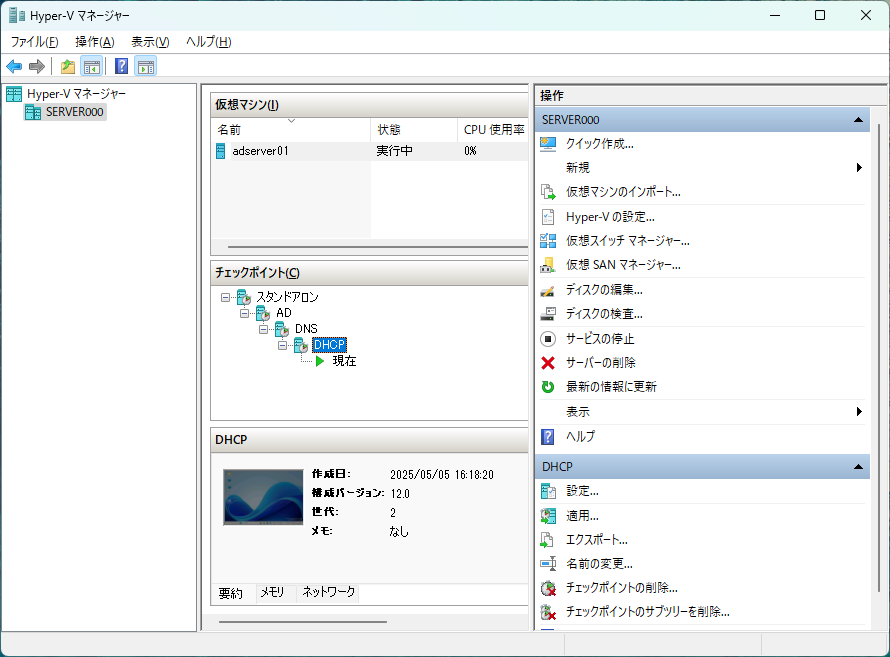Click the チェックポイントの削除... action link
The height and width of the screenshot is (657, 890).
coord(622,588)
